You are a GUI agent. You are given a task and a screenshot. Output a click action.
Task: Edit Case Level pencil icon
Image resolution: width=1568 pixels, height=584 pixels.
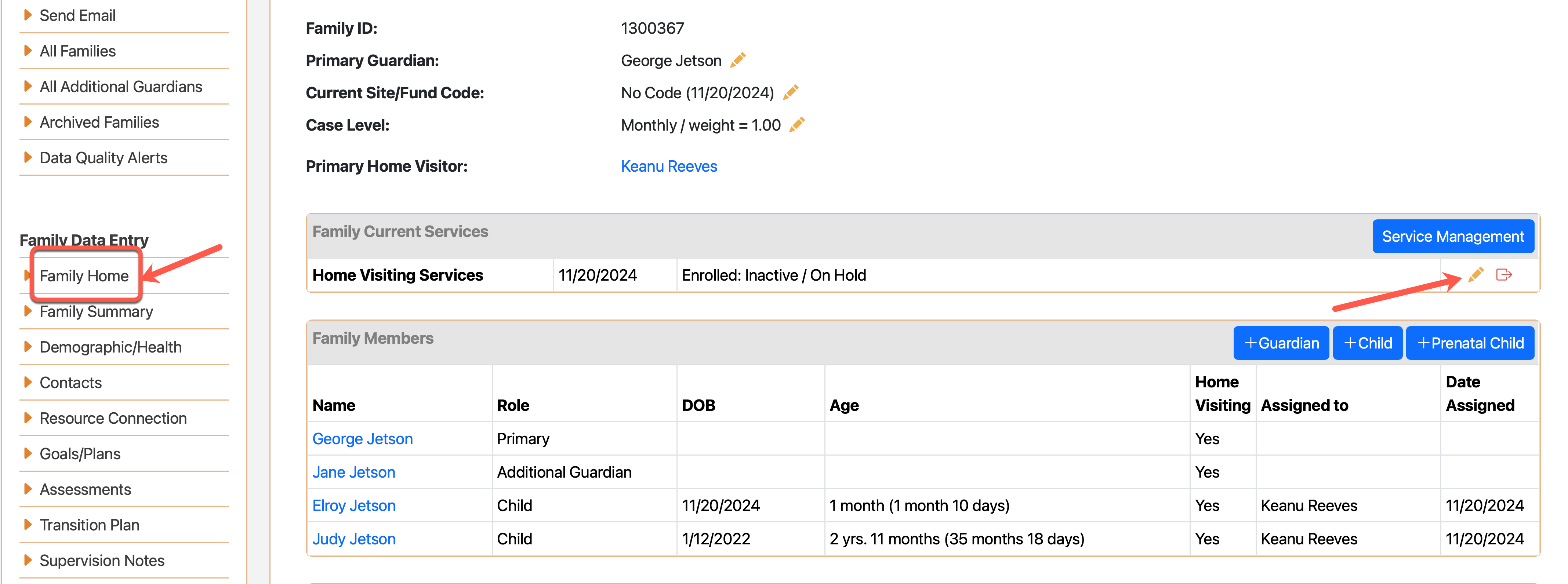(797, 125)
